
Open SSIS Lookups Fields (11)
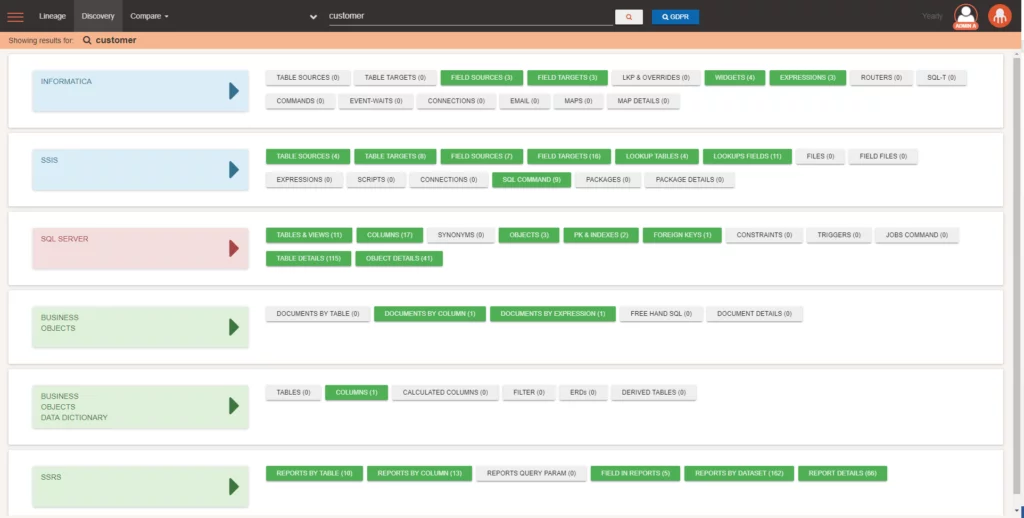point(747,157)
